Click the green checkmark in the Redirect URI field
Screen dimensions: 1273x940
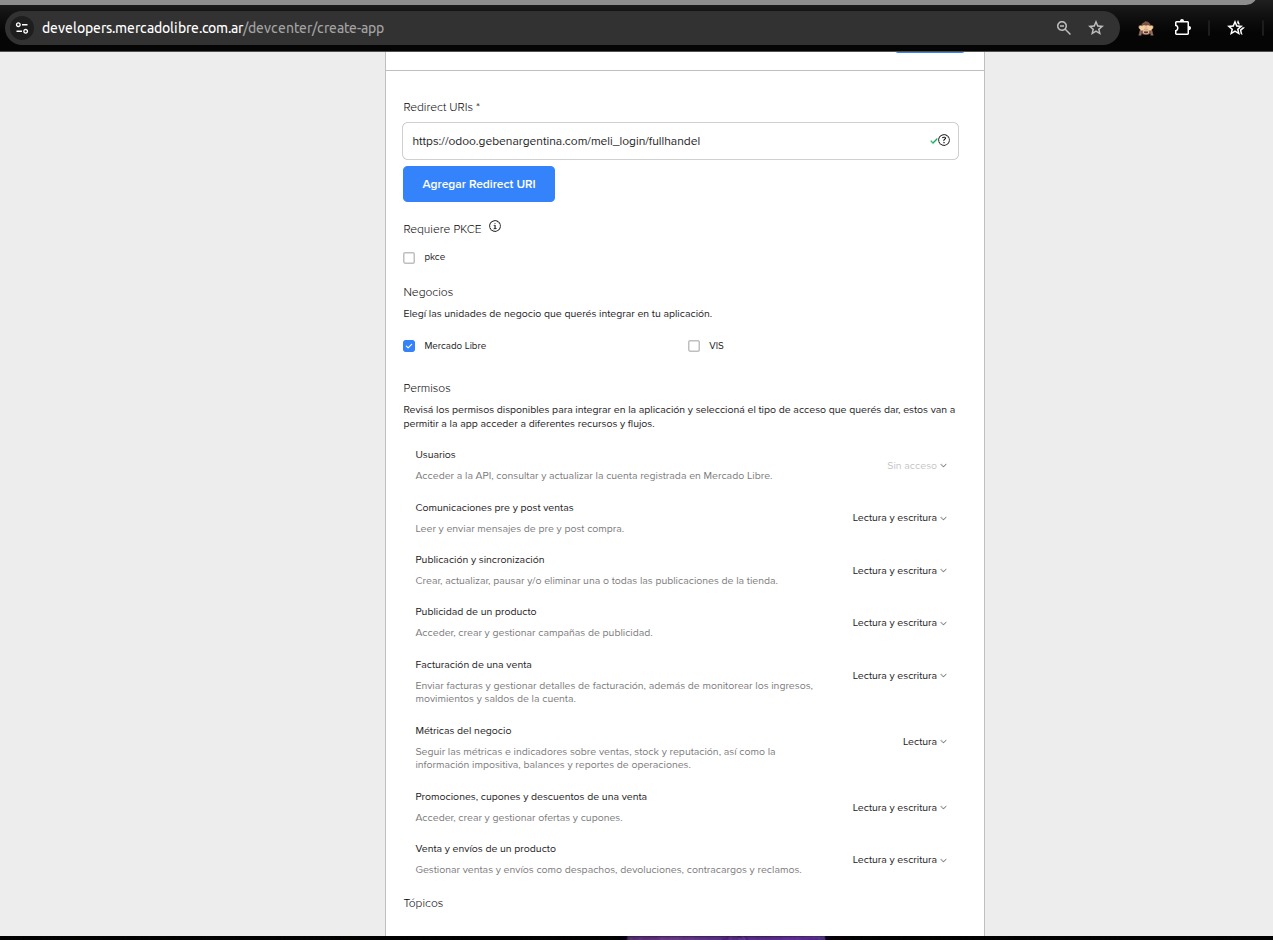(933, 140)
